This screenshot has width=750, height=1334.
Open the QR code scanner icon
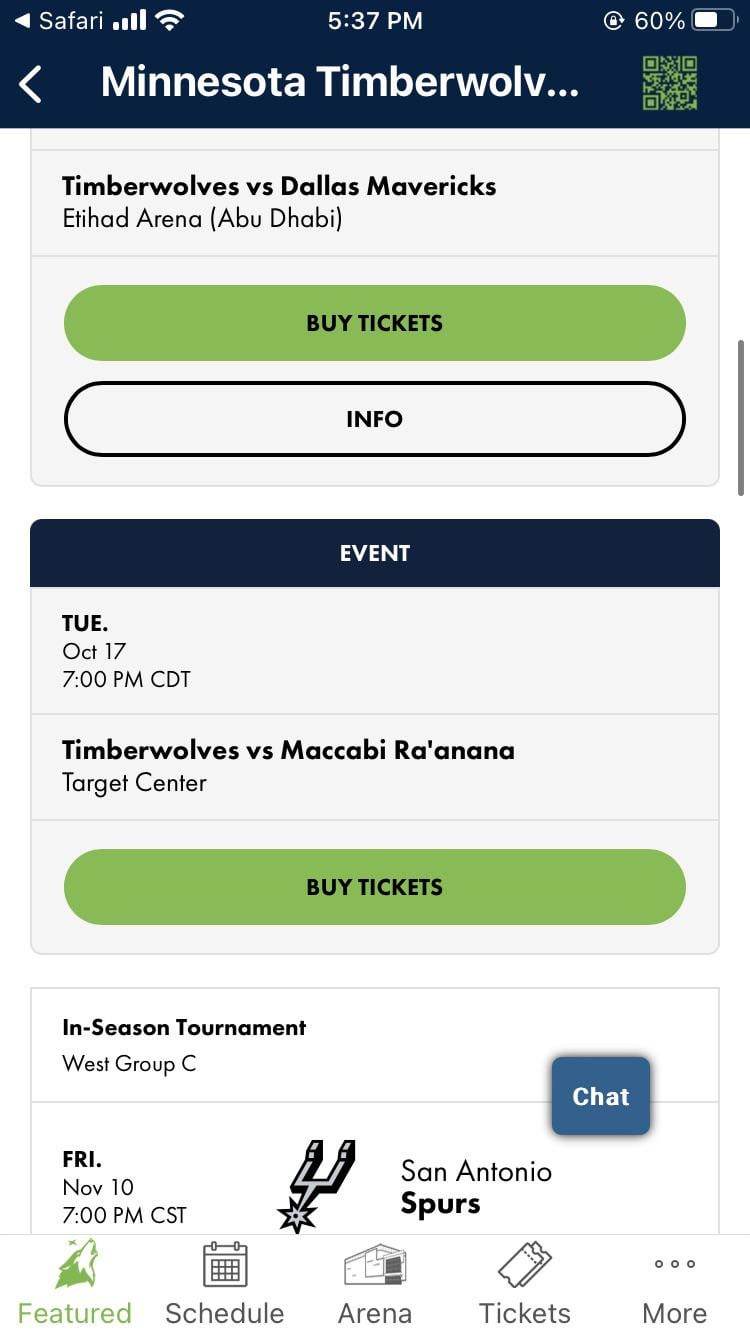point(669,83)
